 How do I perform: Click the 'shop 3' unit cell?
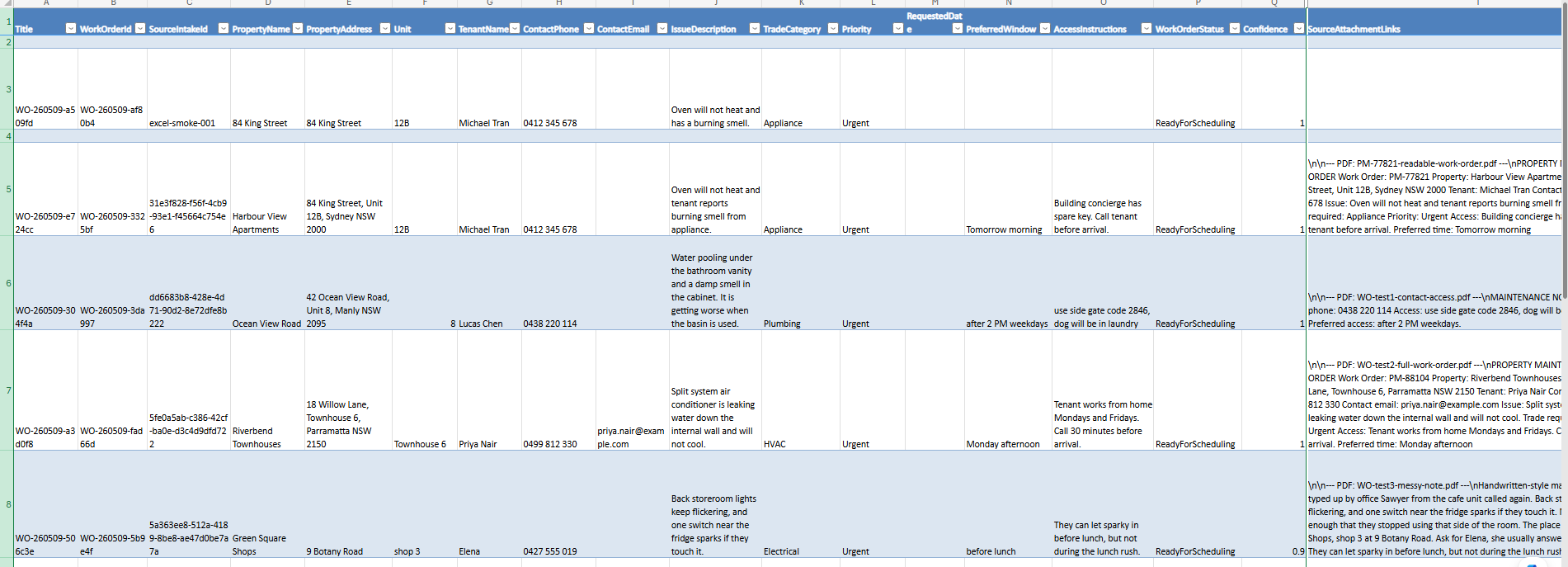[x=425, y=504]
